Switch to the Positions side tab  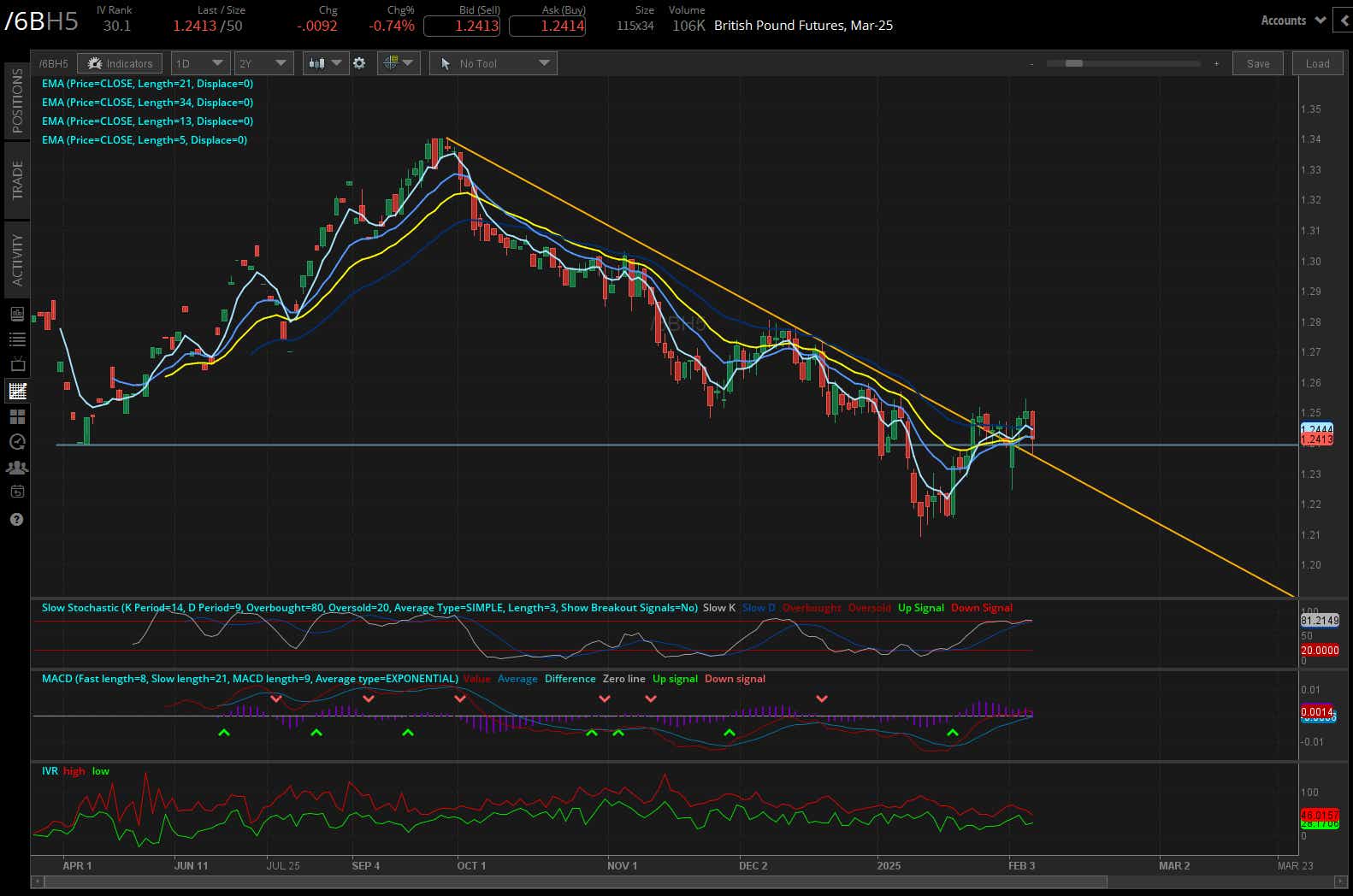pyautogui.click(x=17, y=100)
